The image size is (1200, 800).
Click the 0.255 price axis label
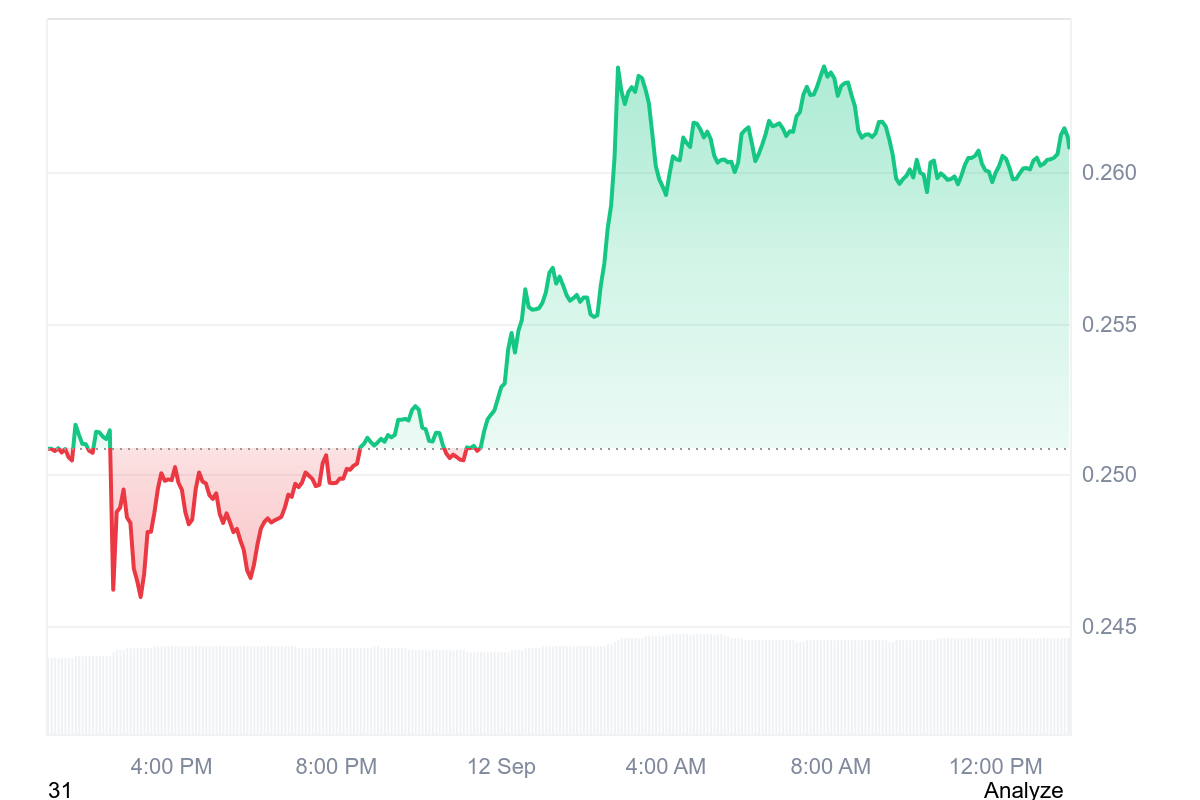pos(1109,325)
